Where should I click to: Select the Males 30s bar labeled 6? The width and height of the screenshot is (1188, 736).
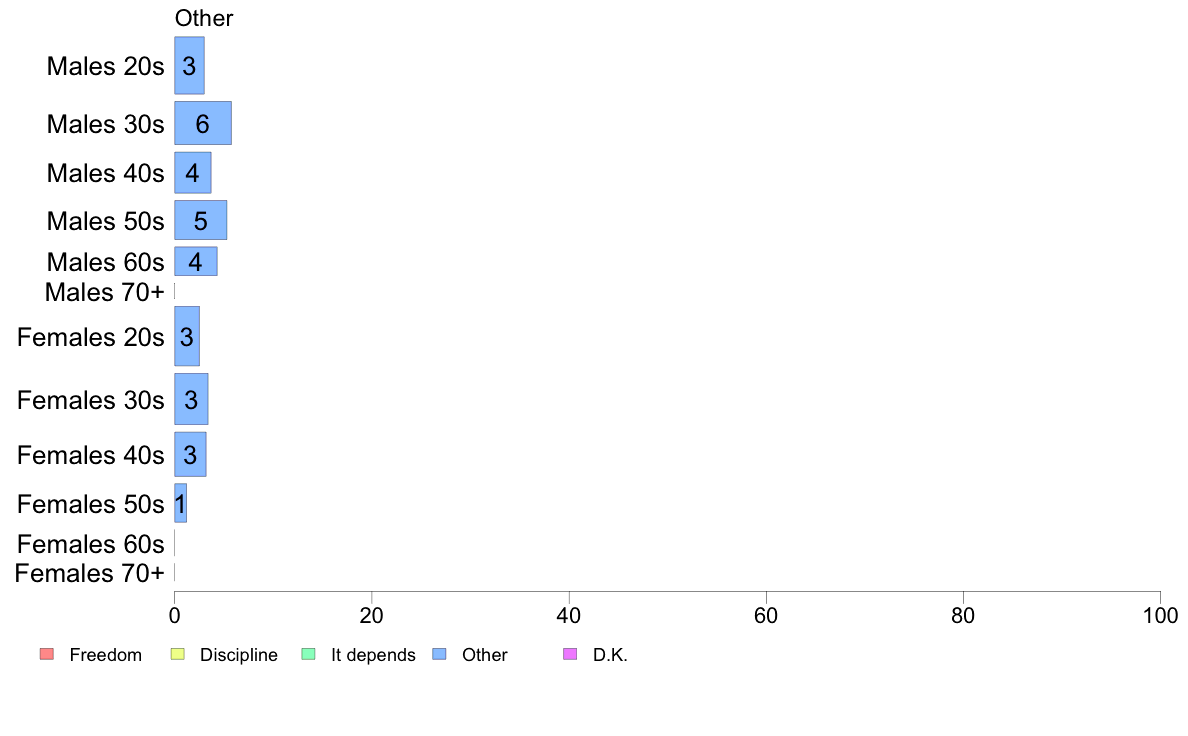[x=203, y=123]
